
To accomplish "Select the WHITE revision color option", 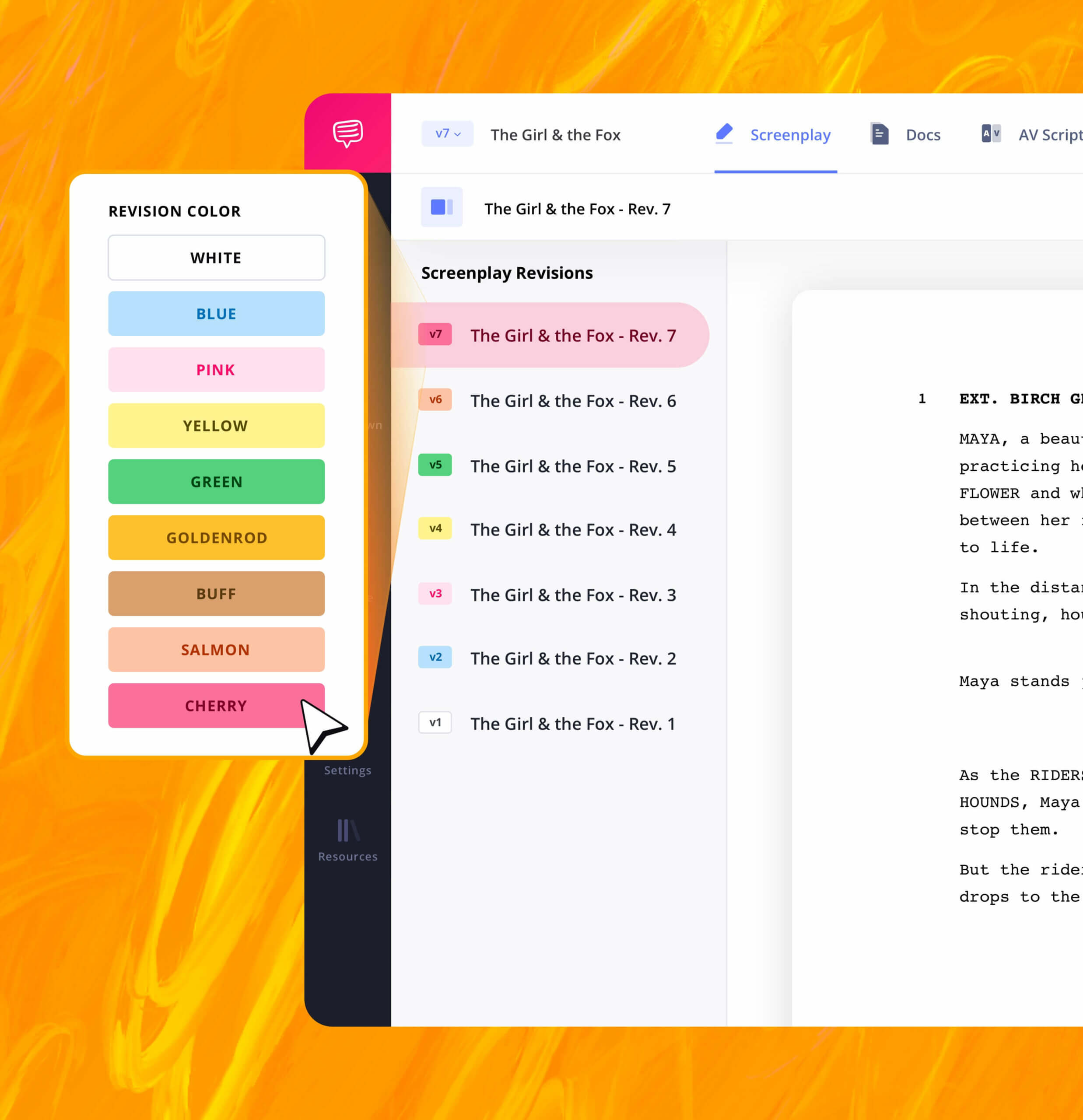I will 216,257.
